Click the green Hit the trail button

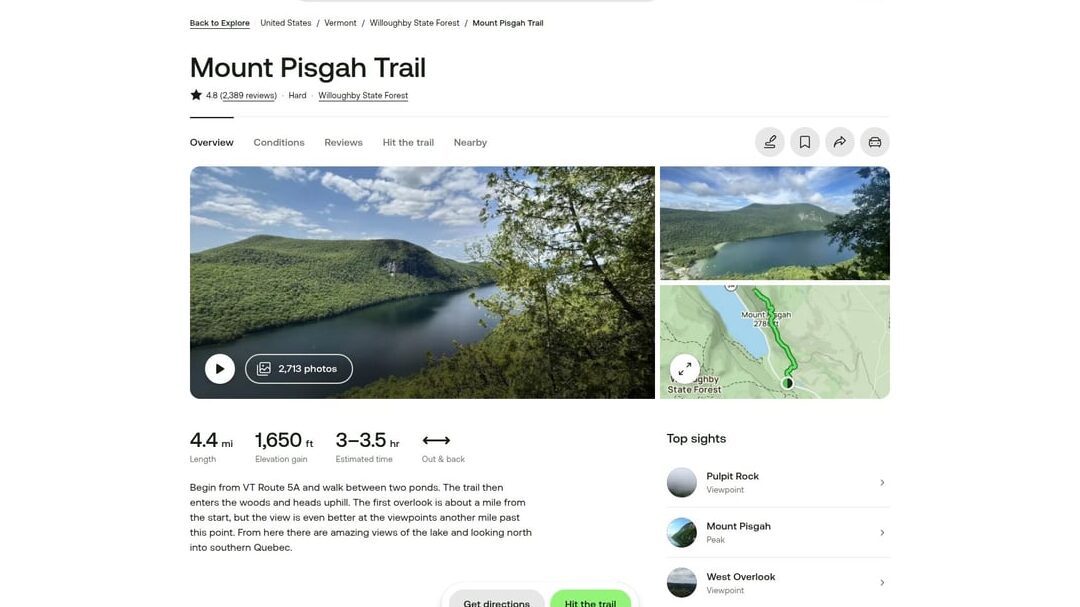[x=590, y=600]
